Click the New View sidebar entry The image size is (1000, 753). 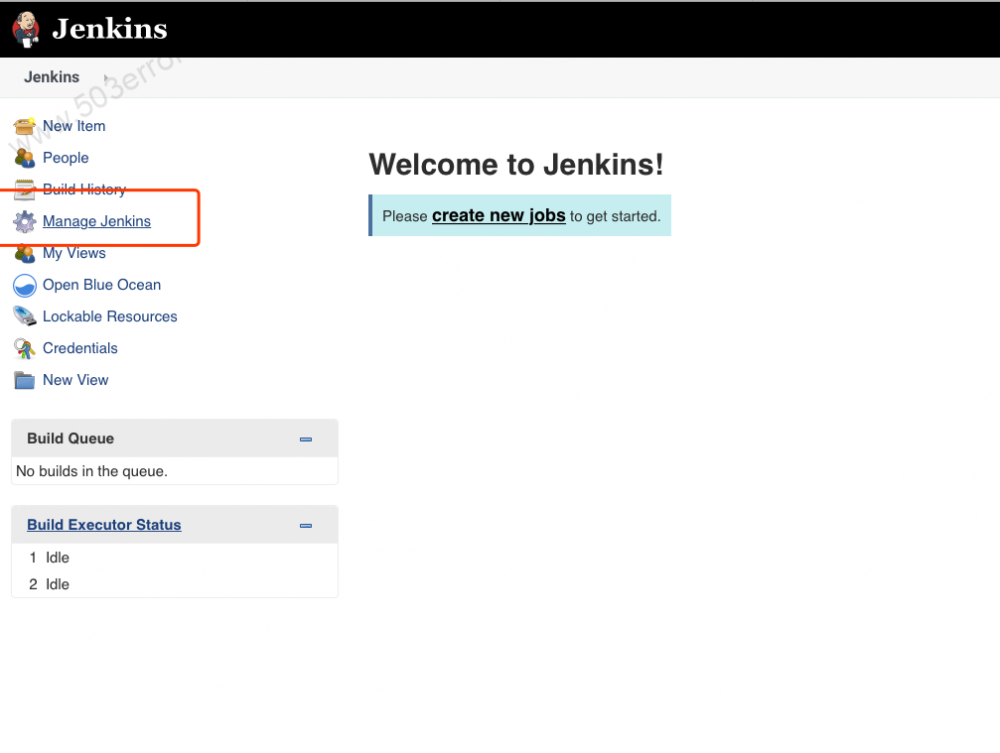(x=76, y=380)
